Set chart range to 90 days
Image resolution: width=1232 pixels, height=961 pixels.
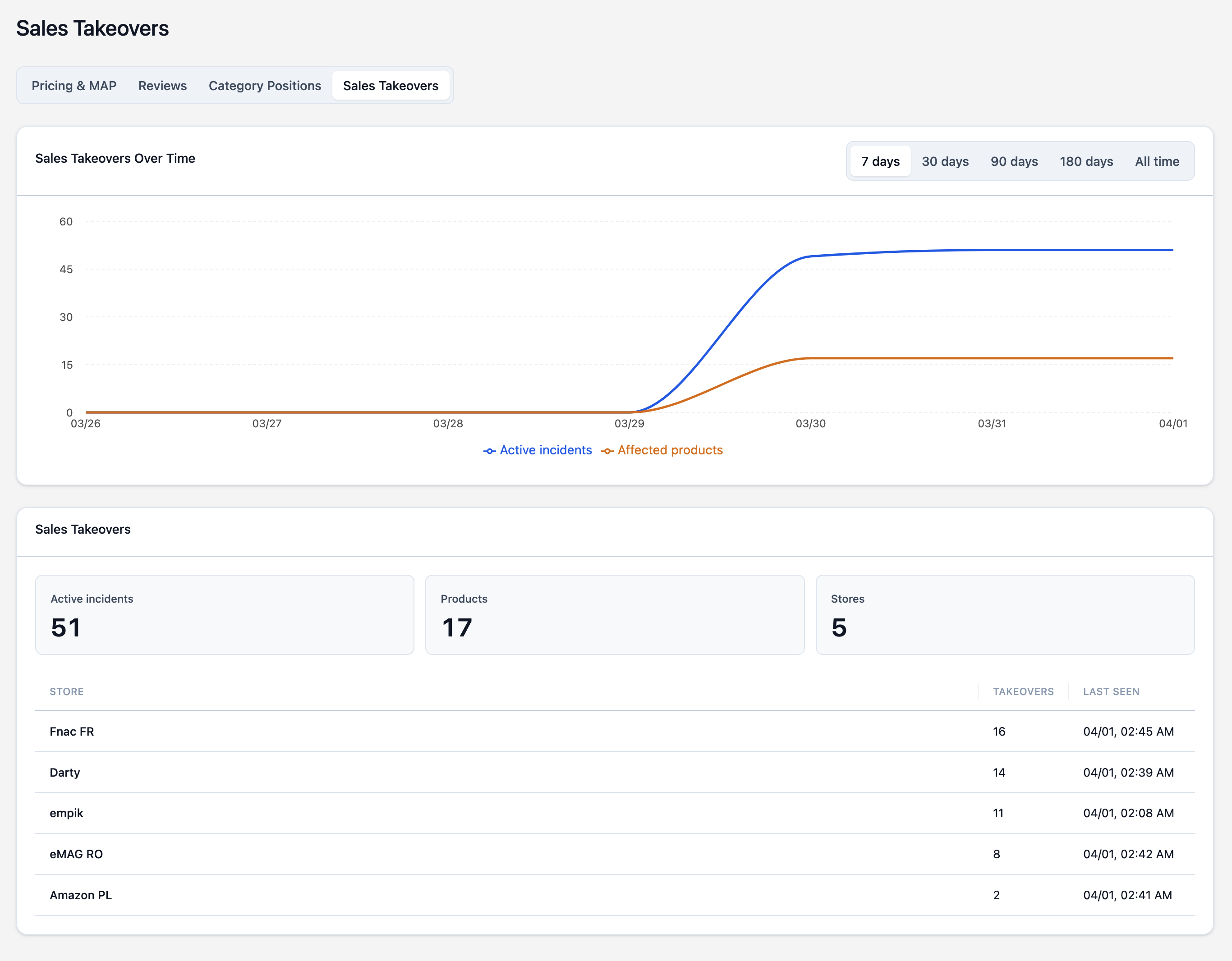click(1014, 161)
